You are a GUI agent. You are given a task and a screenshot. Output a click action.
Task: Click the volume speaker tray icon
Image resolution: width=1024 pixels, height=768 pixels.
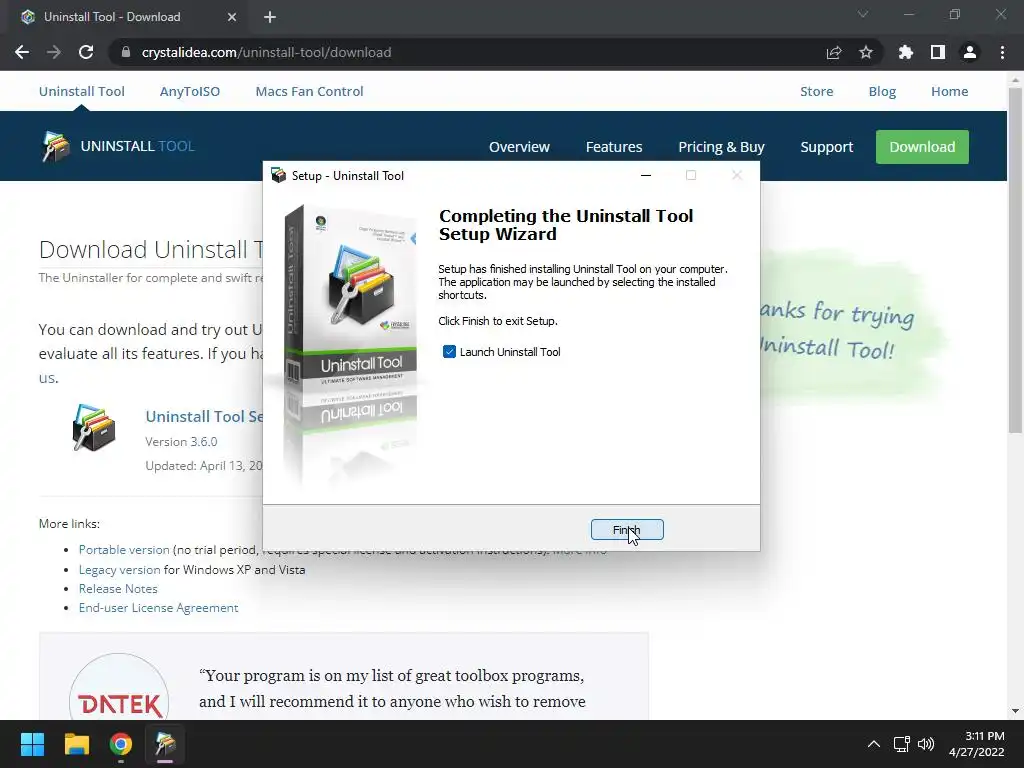point(926,744)
